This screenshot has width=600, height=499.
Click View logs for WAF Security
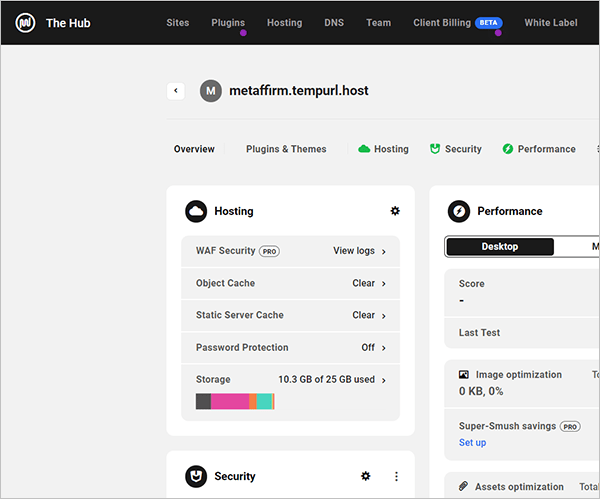[x=354, y=251]
